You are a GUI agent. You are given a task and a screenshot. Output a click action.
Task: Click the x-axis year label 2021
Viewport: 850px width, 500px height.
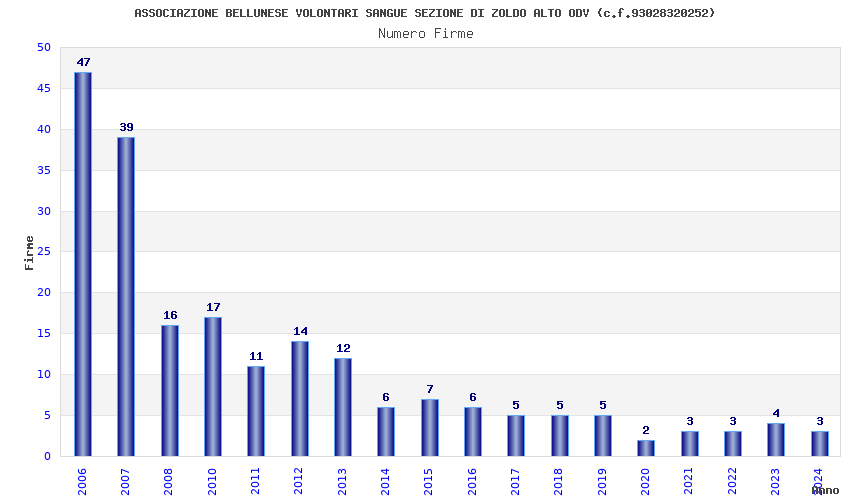point(690,482)
